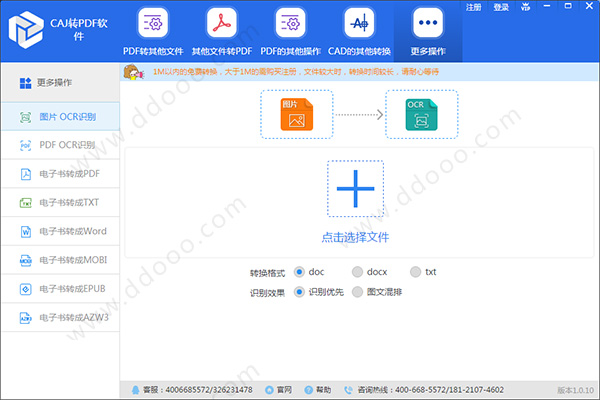Click the 更多操作 grid icon in sidebar header
Viewport: 600px width, 400px height.
pos(26,83)
